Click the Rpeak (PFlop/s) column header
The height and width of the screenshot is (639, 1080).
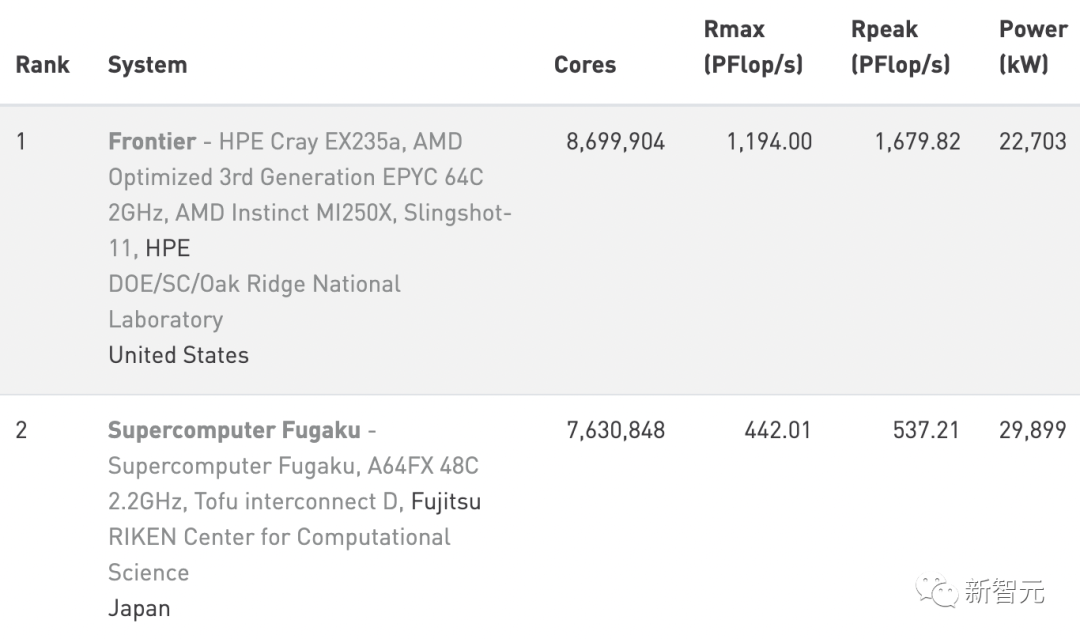click(900, 47)
